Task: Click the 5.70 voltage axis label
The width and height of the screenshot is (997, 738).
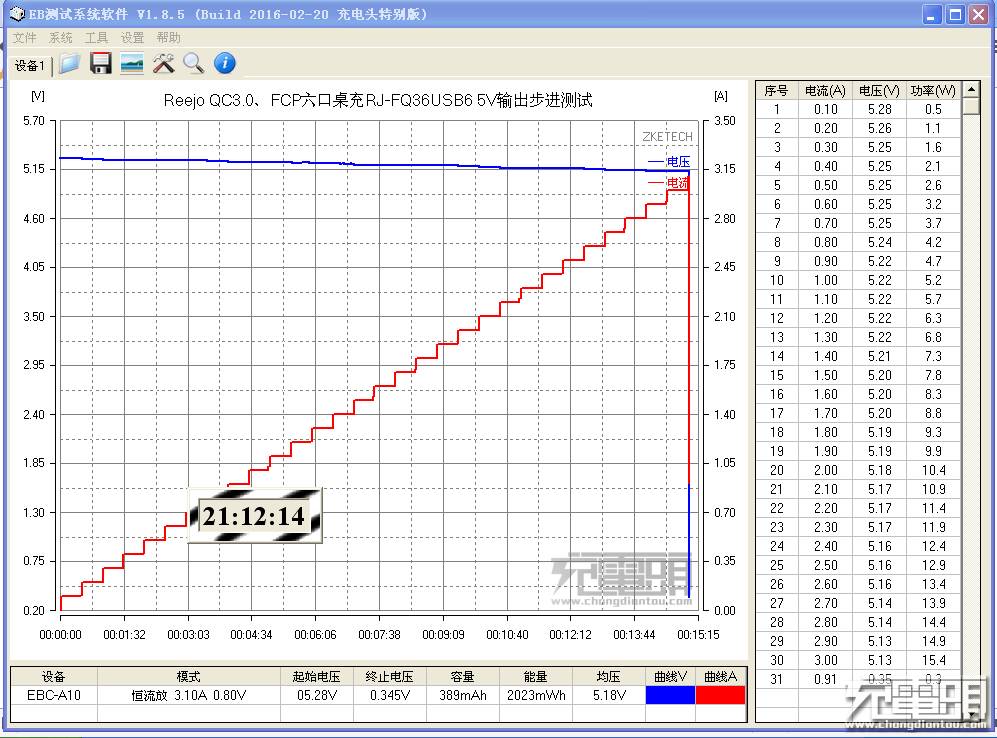Action: (x=34, y=120)
